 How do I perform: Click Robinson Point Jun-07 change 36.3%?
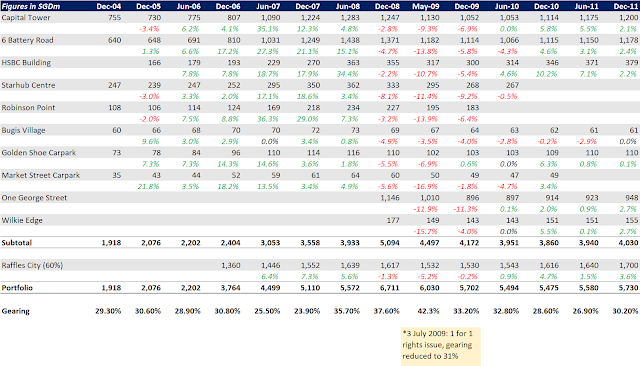[268, 119]
